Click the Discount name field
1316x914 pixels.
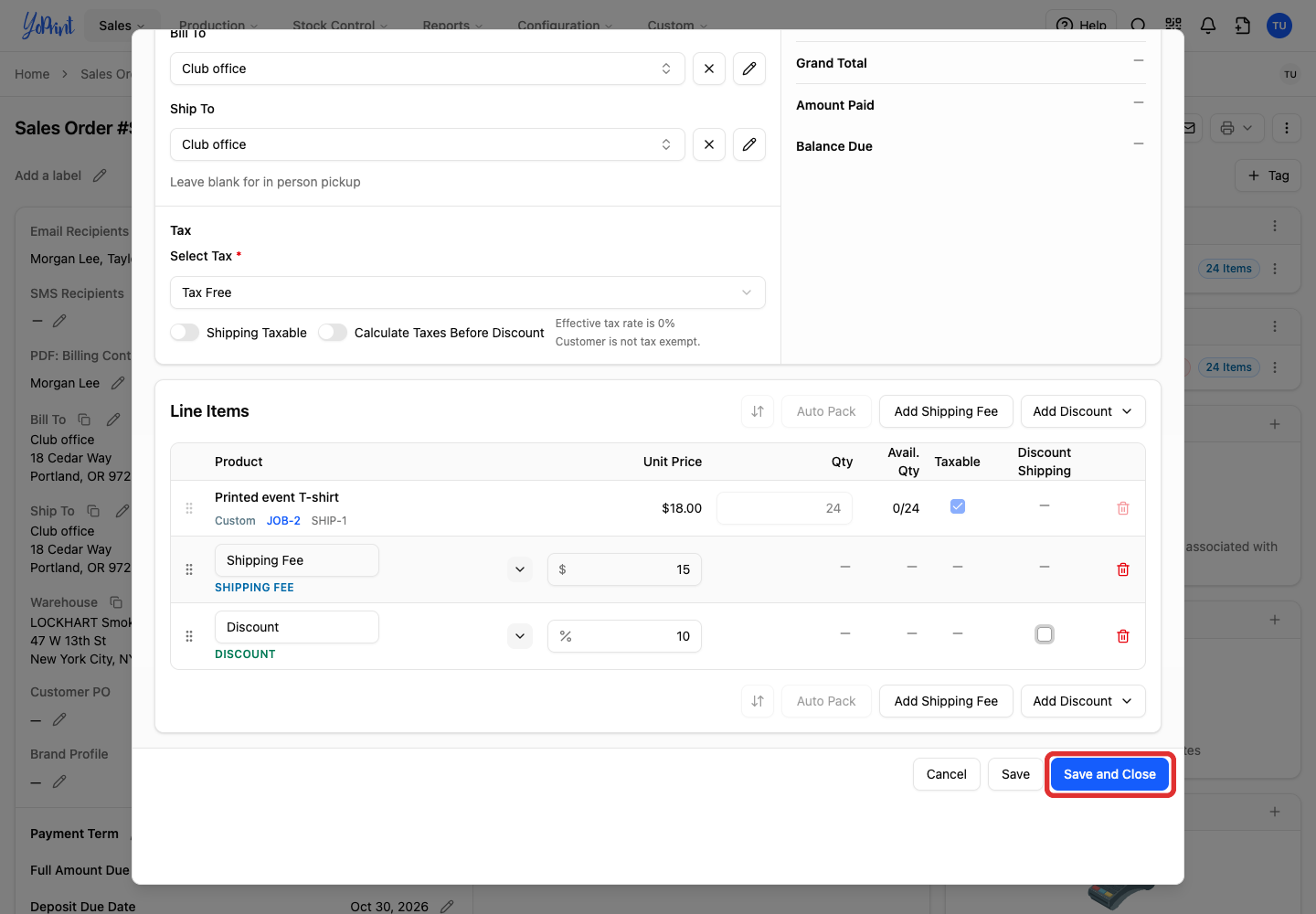297,627
